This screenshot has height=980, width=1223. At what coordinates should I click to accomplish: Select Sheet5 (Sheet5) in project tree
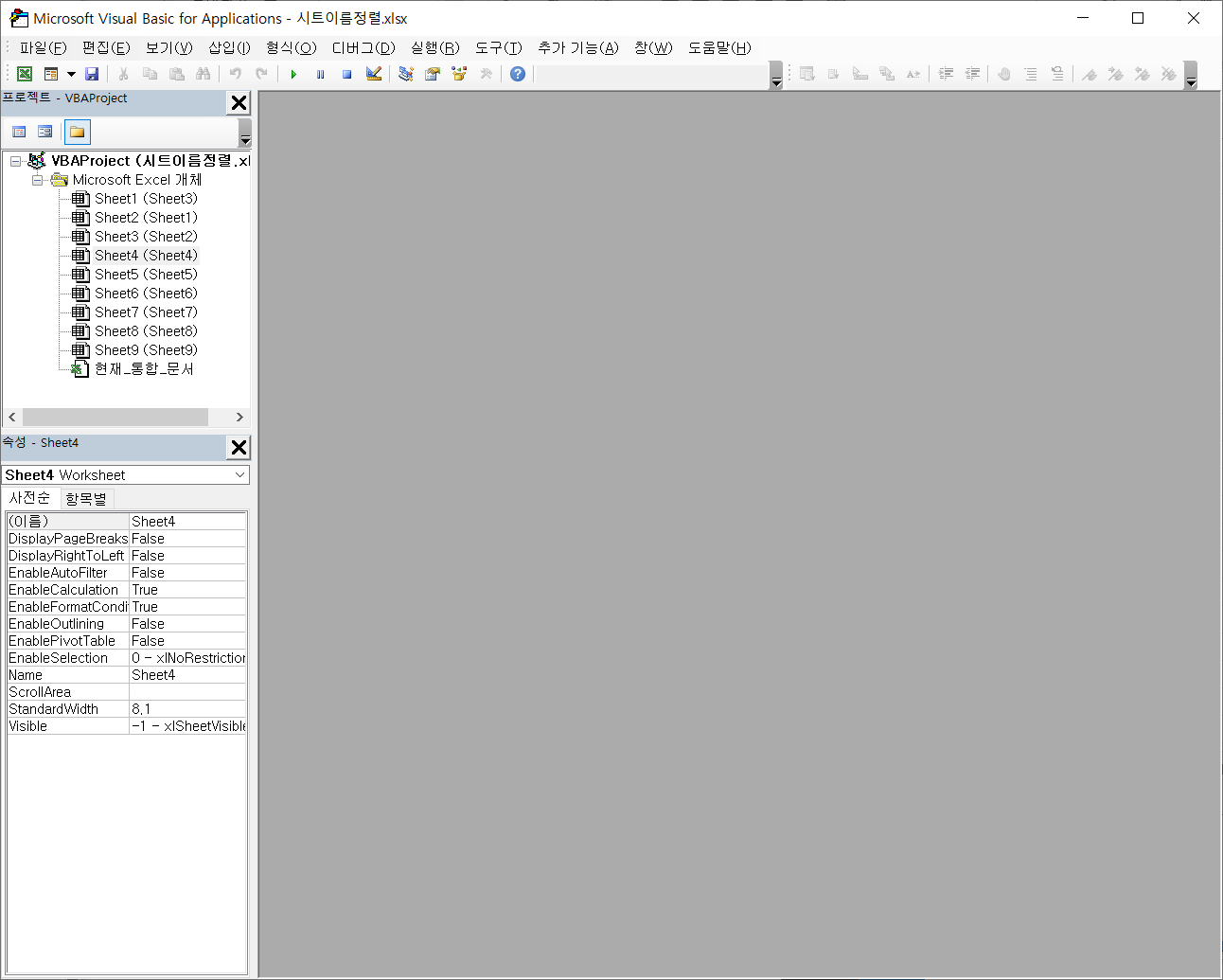pos(146,275)
